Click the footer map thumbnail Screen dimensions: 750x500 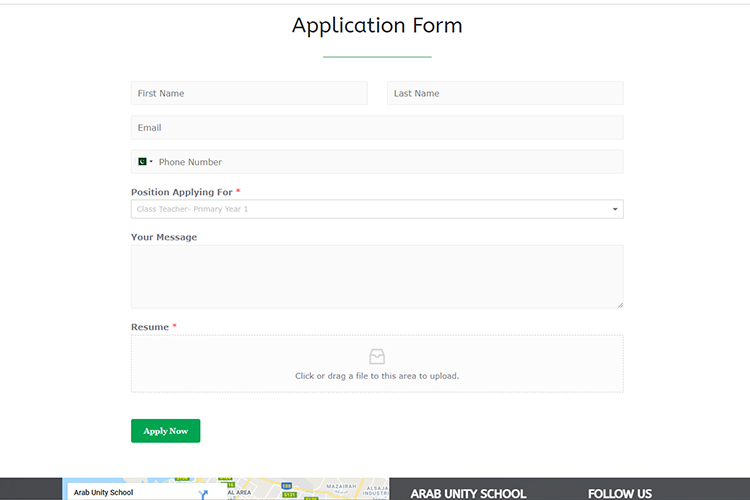226,489
